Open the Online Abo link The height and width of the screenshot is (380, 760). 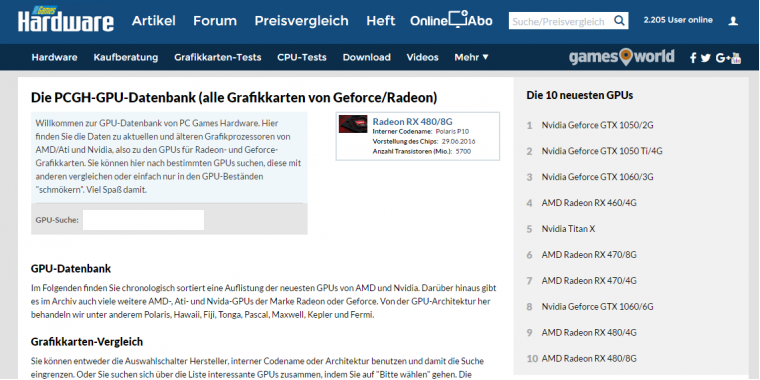(x=451, y=20)
